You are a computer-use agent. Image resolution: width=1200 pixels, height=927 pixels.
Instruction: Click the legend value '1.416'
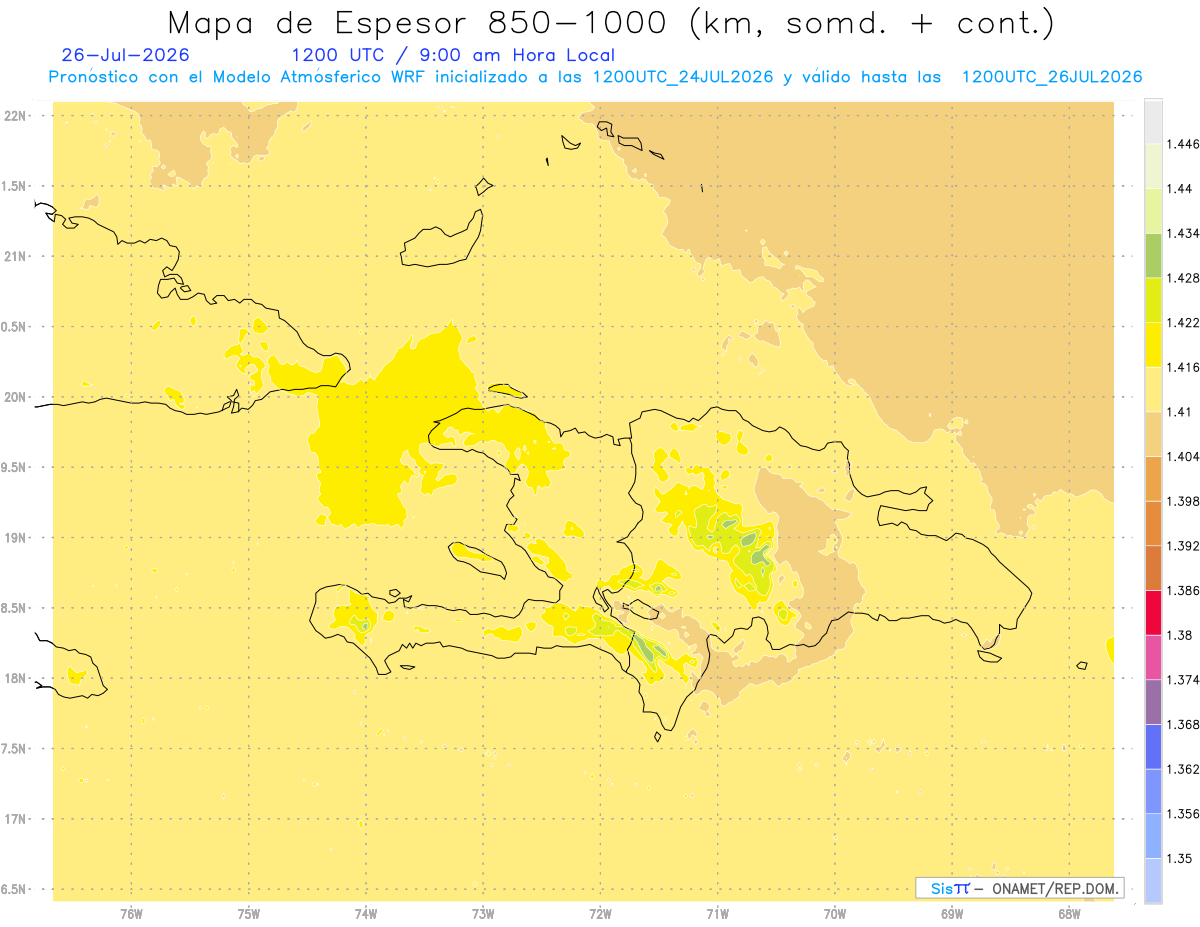[1183, 367]
